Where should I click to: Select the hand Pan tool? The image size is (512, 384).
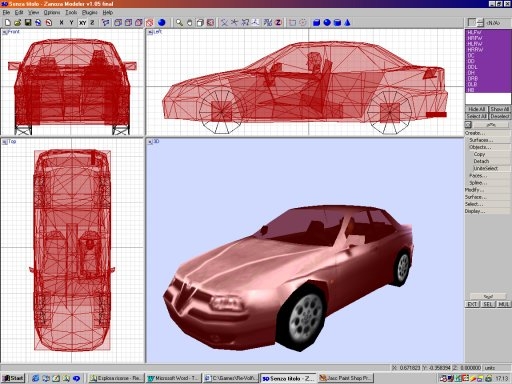pyautogui.click(x=190, y=23)
